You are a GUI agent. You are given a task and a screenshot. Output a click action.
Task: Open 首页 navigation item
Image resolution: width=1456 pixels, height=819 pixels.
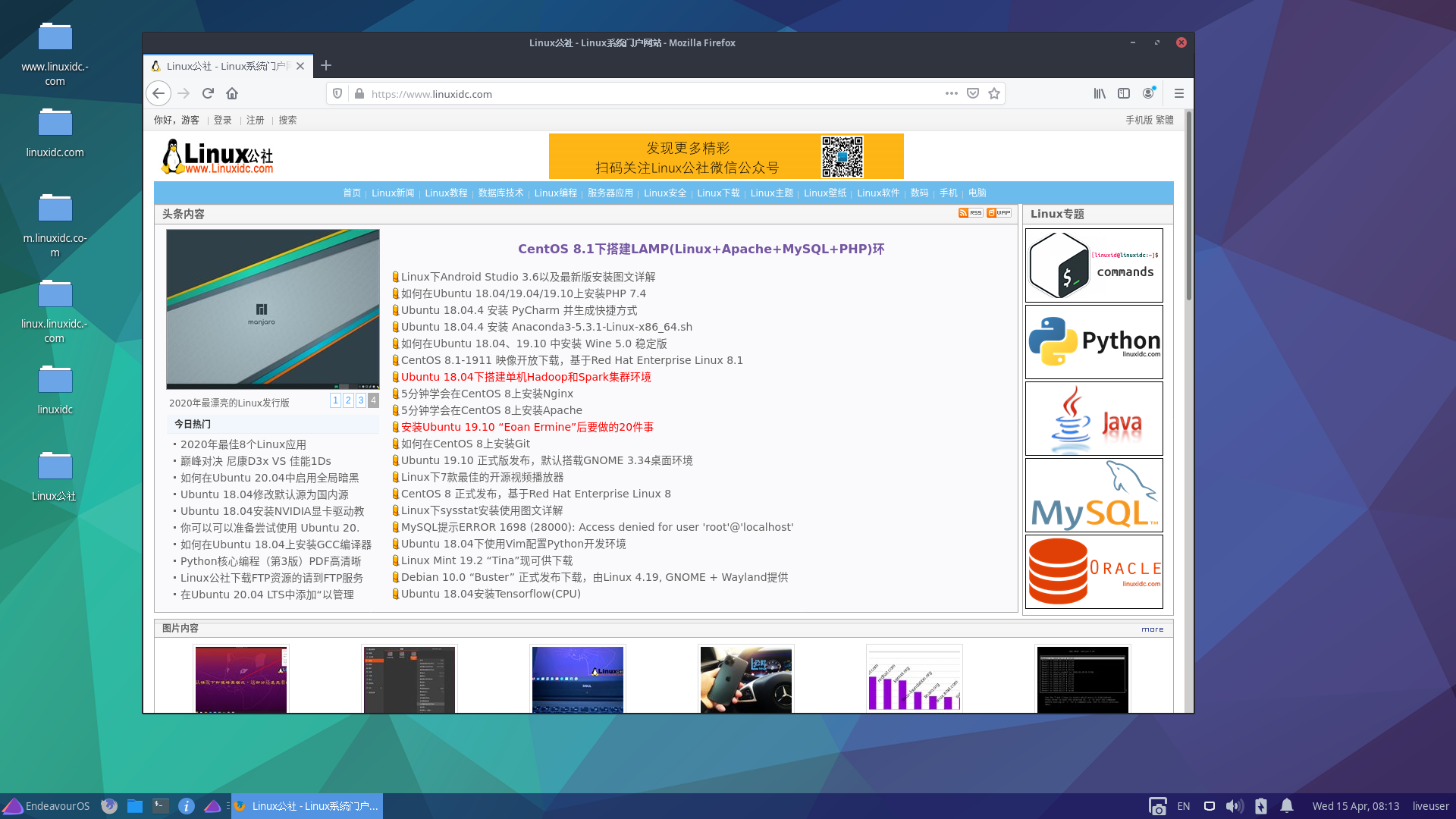click(x=352, y=193)
